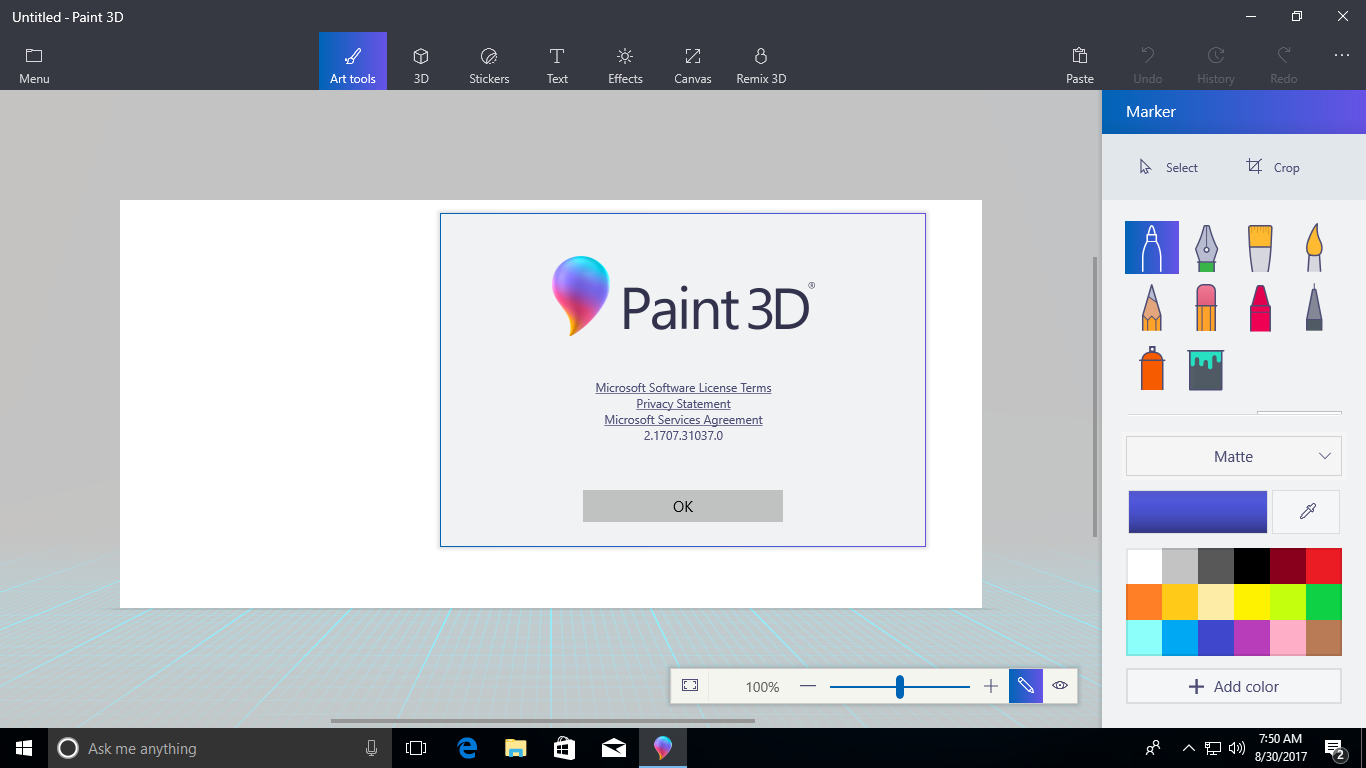The image size is (1366, 768).
Task: Select the Watercolor brush tool
Action: pyautogui.click(x=1314, y=247)
